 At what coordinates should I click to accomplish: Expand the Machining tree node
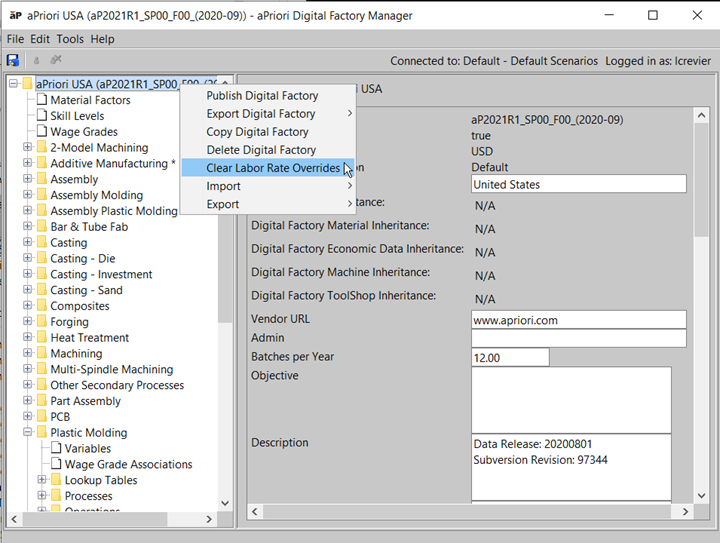coord(28,353)
